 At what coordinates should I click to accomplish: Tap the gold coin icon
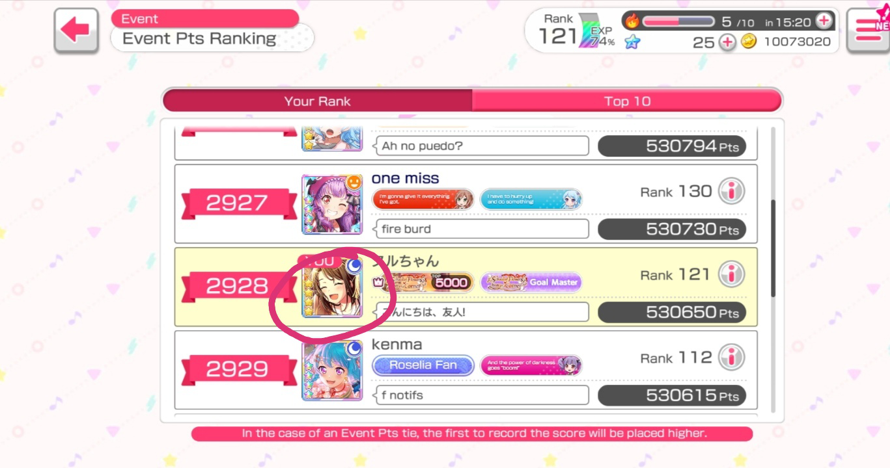[x=749, y=41]
